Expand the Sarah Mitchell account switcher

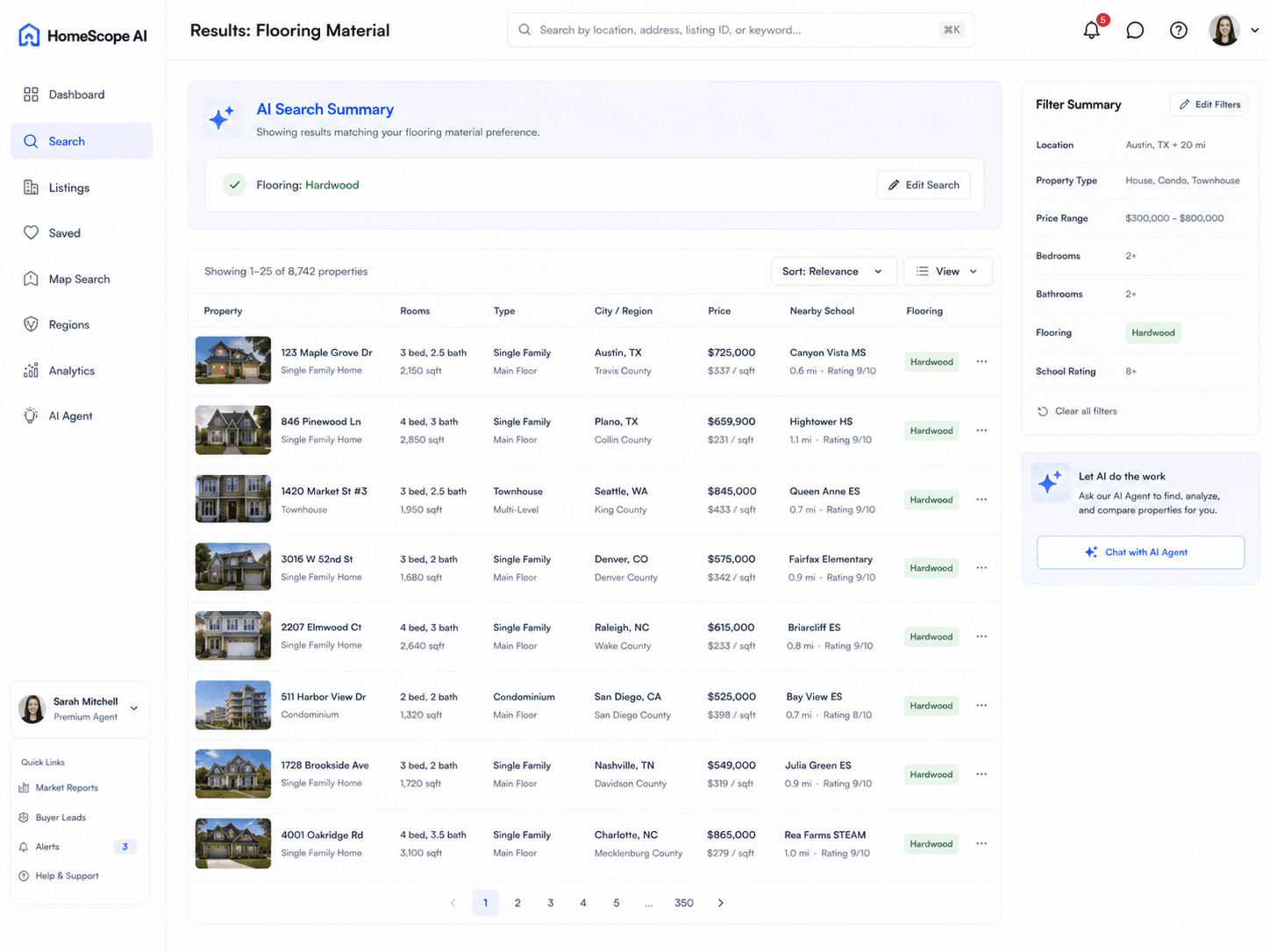tap(80, 708)
